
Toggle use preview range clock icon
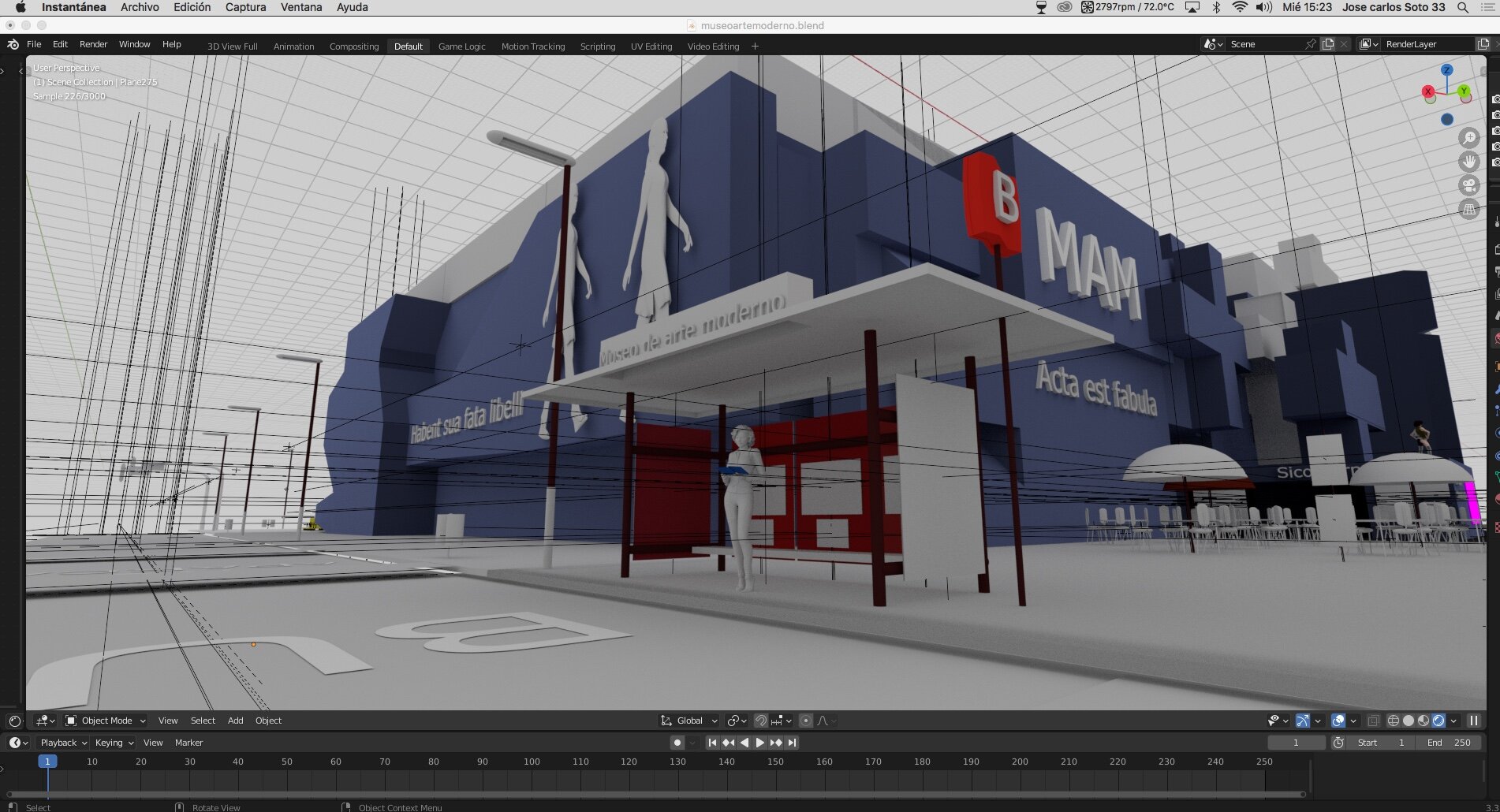[x=1338, y=743]
